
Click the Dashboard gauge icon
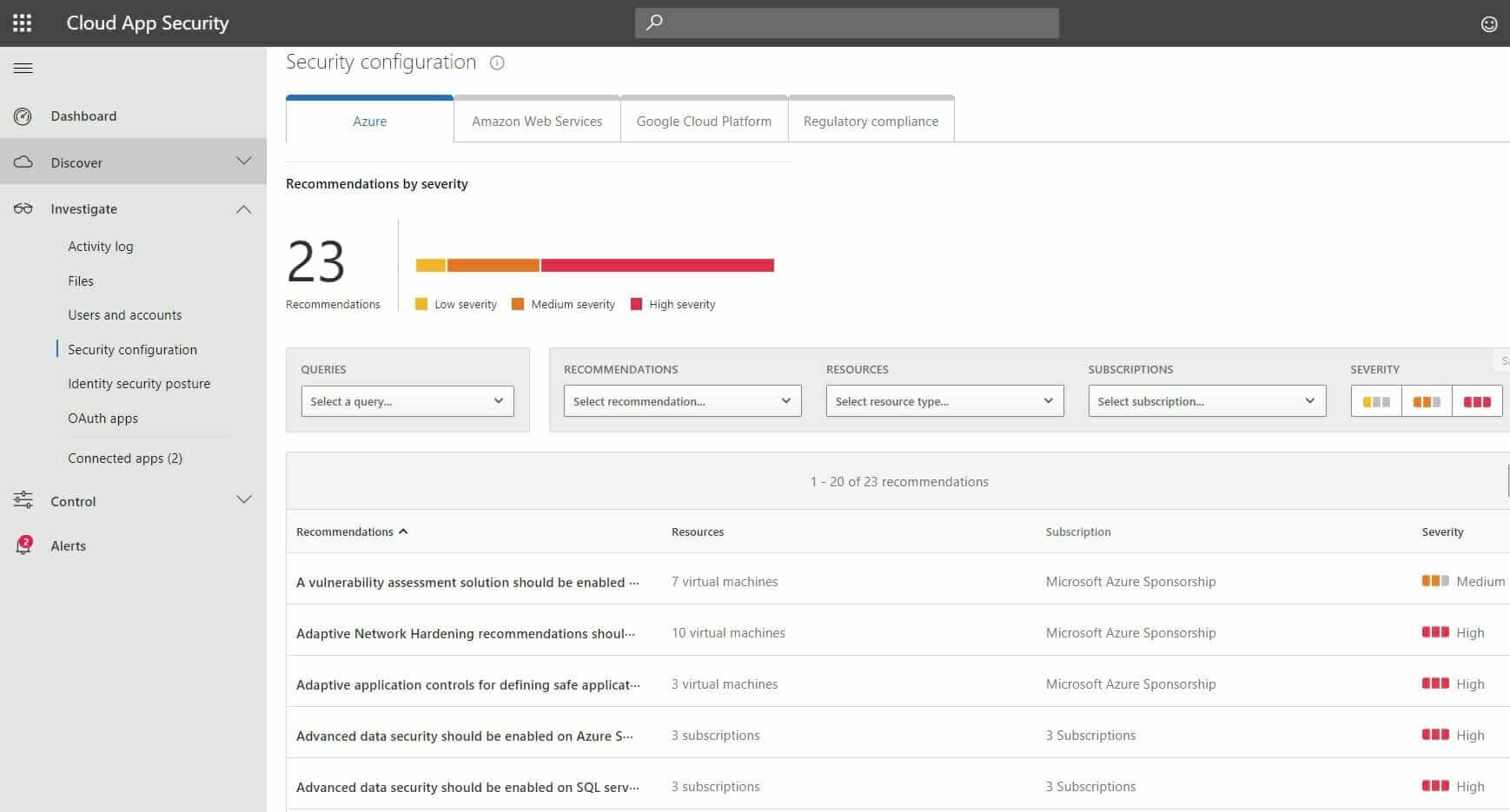click(x=23, y=116)
